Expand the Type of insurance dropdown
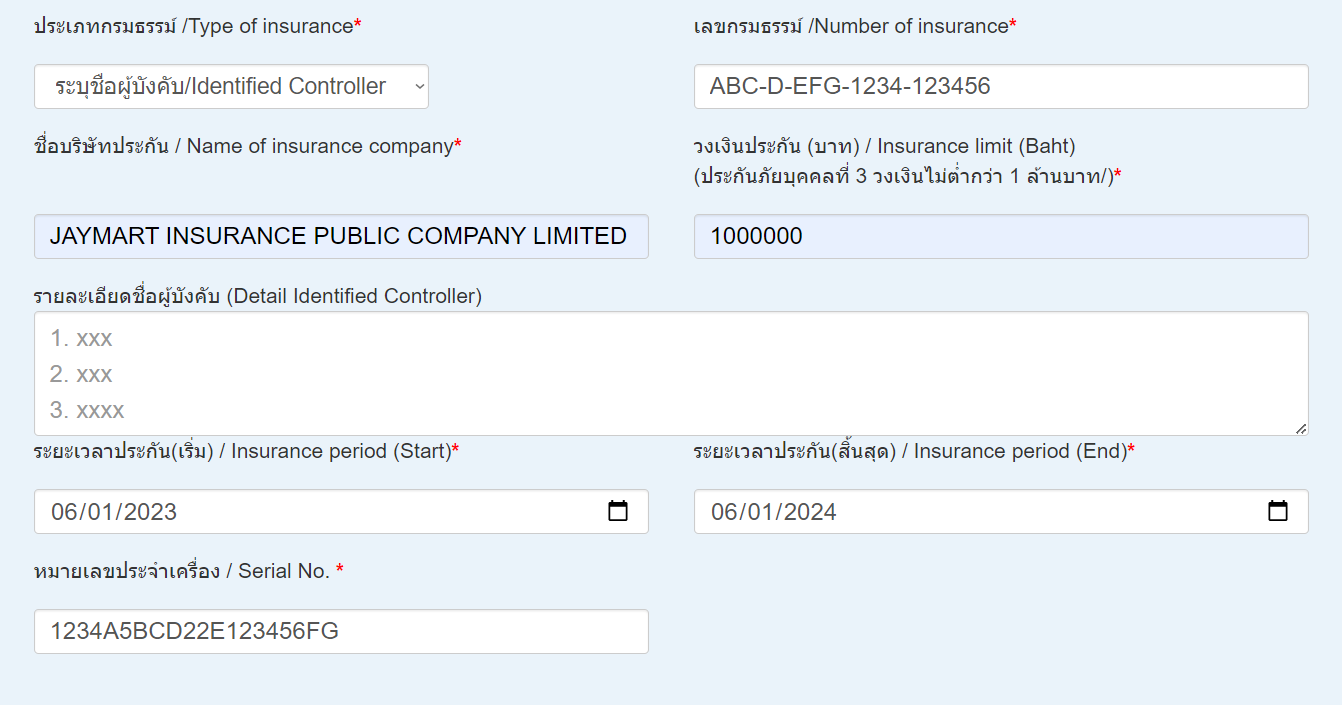The width and height of the screenshot is (1342, 705). [231, 87]
